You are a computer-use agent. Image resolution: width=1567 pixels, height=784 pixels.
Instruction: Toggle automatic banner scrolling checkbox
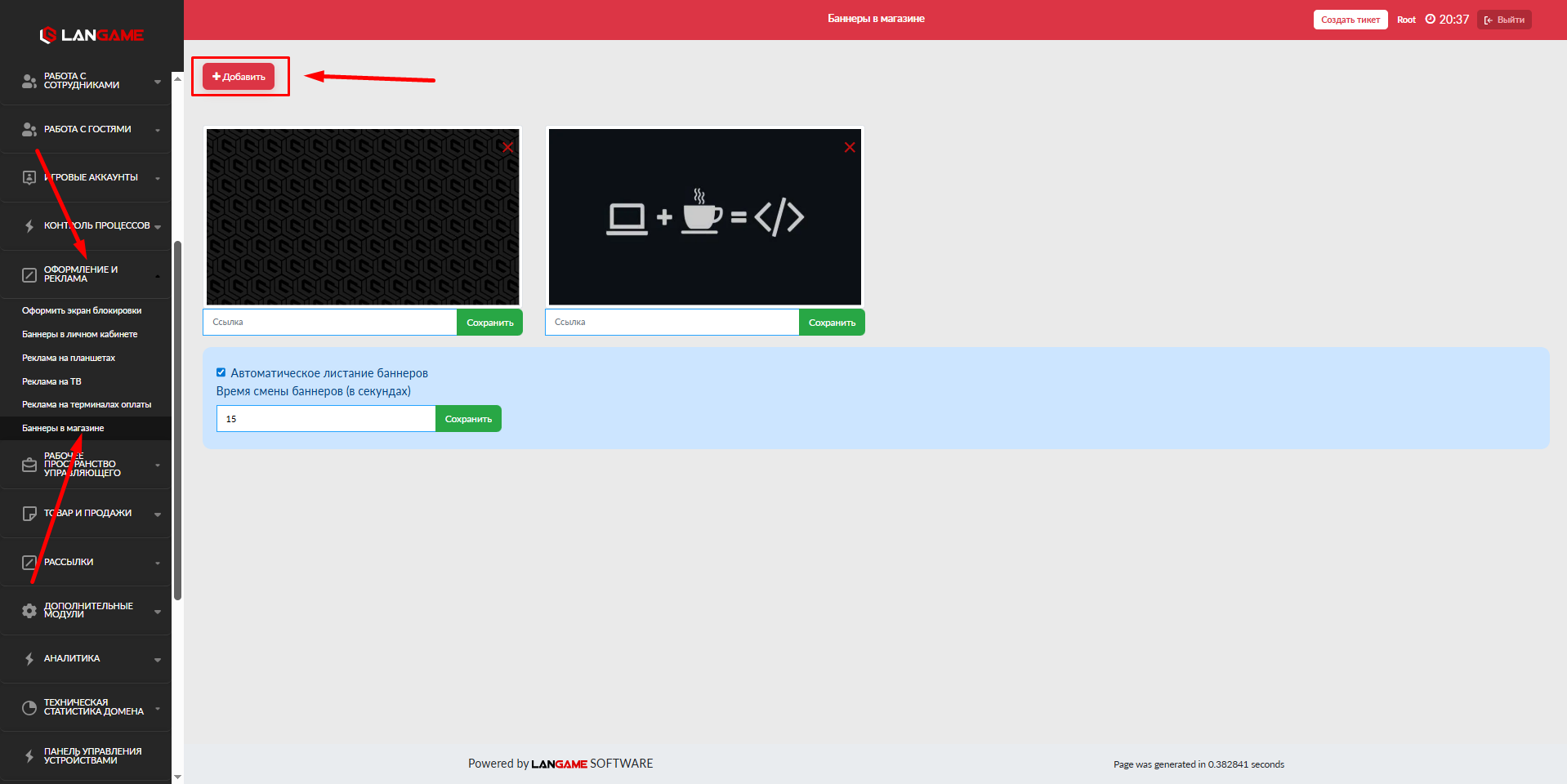tap(221, 372)
